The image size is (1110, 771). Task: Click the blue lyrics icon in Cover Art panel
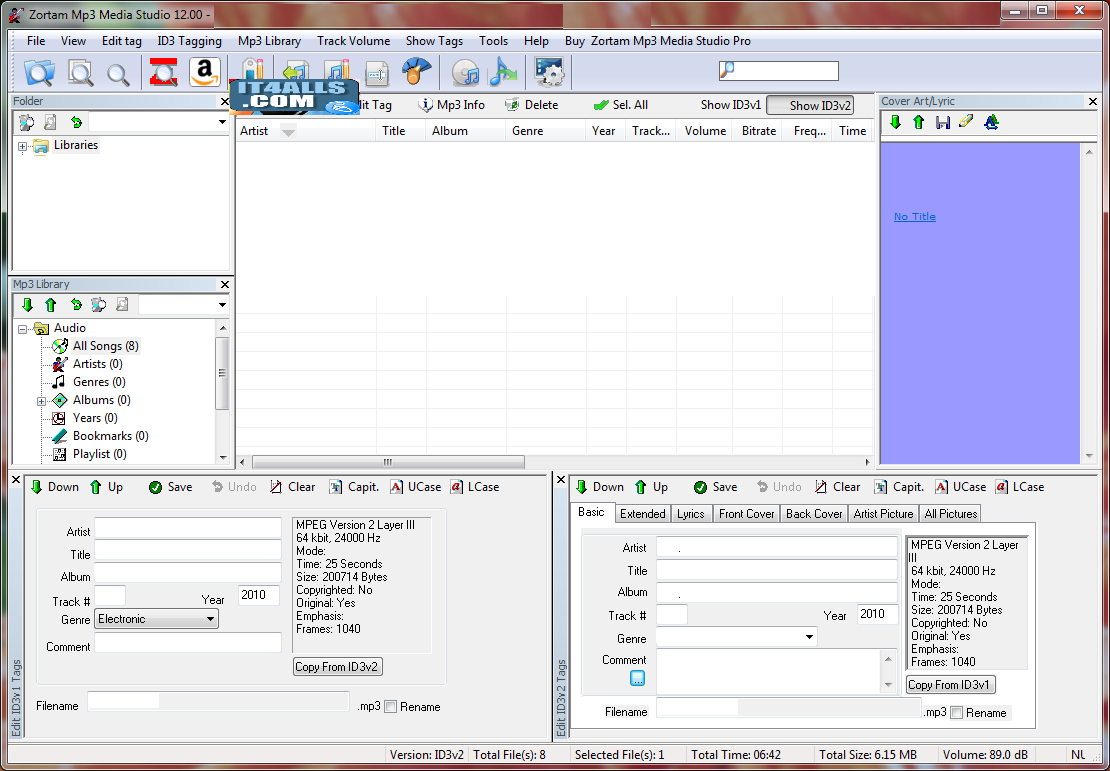pyautogui.click(x=991, y=122)
